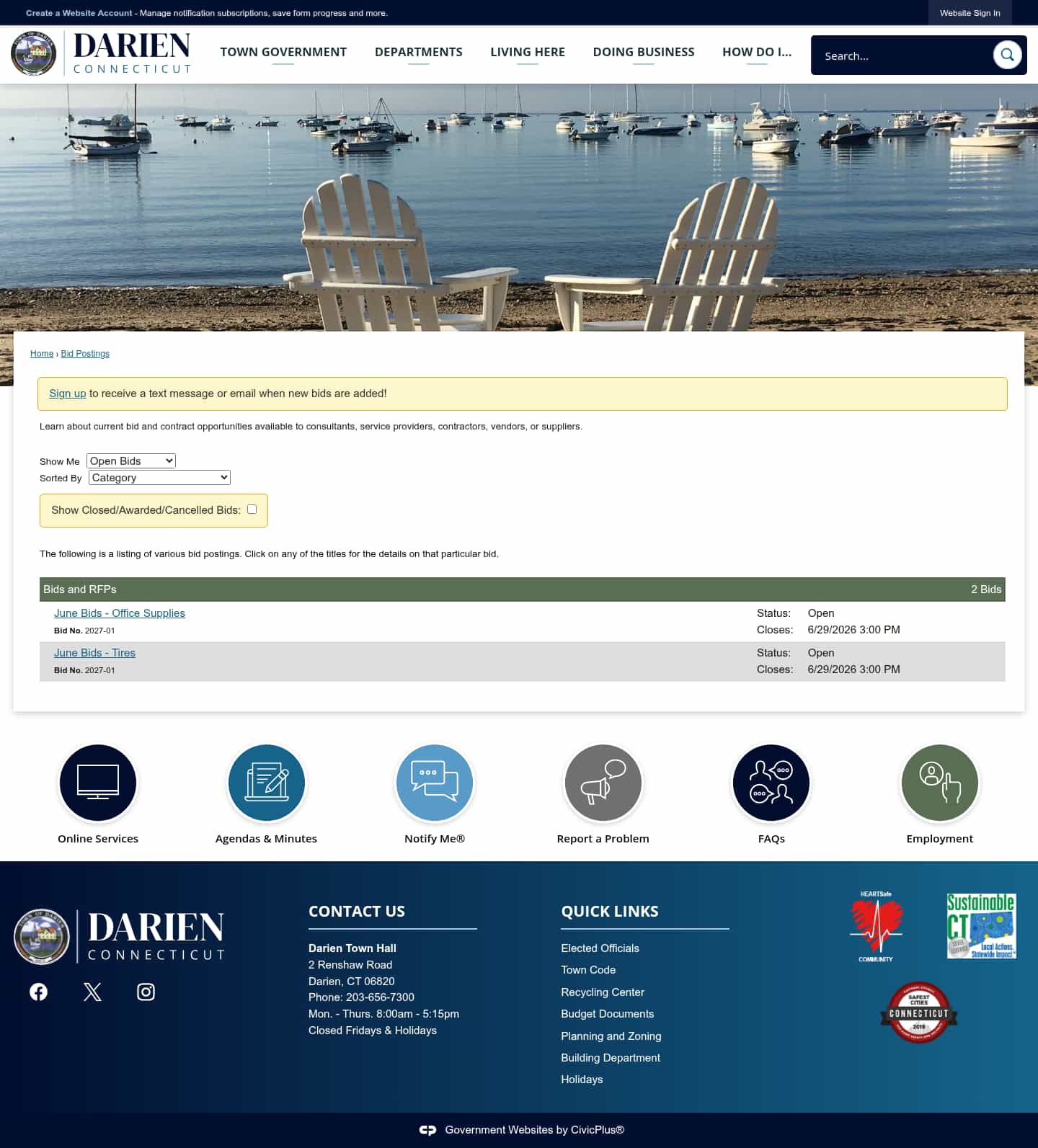
Task: Click the DARIEN Connecticut header wordmark
Action: pos(133,53)
